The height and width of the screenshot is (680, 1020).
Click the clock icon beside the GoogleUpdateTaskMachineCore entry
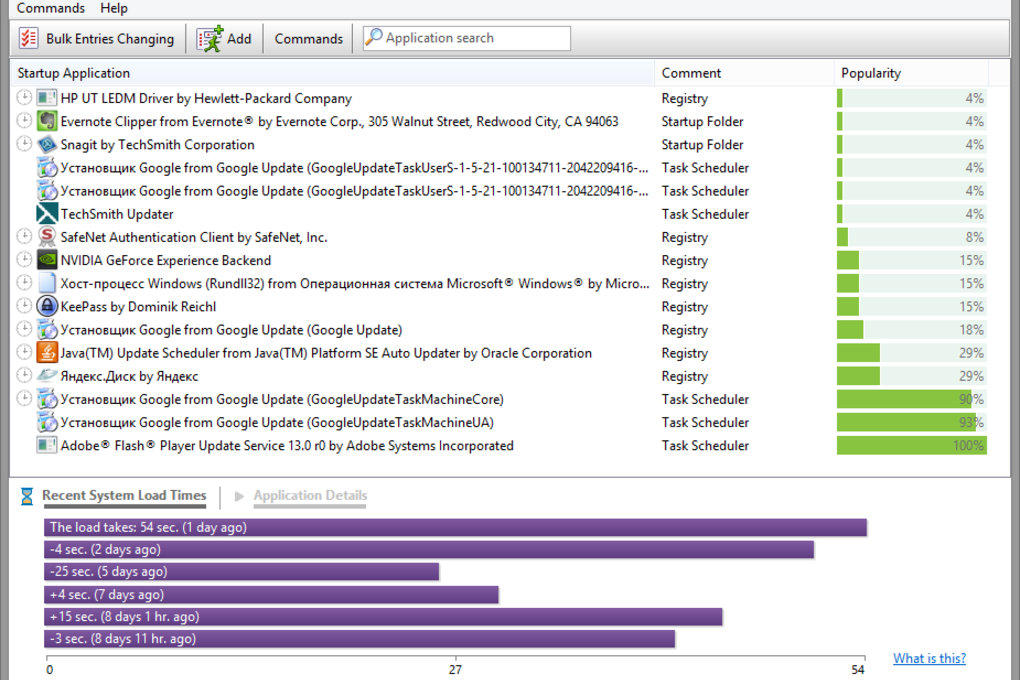coord(24,399)
